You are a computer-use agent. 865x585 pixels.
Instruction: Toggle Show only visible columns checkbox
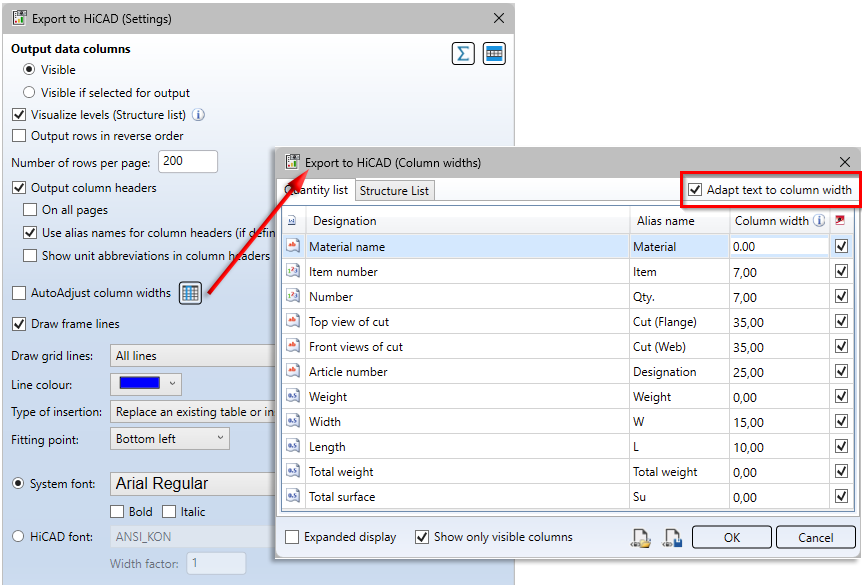point(422,537)
